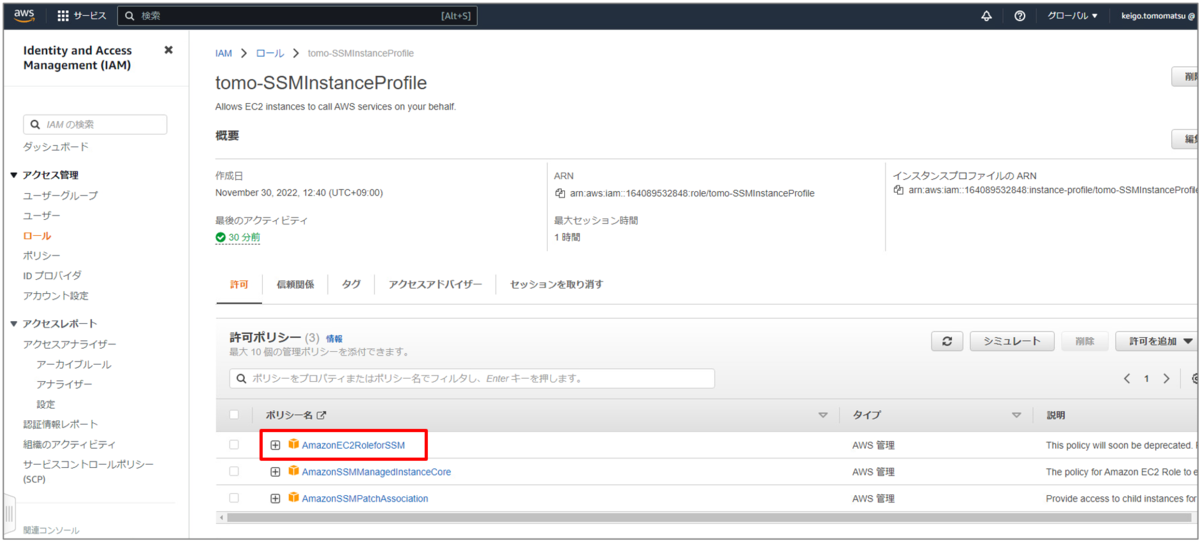Open the AmazonSSMPatchAssociation policy link
Image resolution: width=1200 pixels, height=543 pixels.
pos(365,498)
